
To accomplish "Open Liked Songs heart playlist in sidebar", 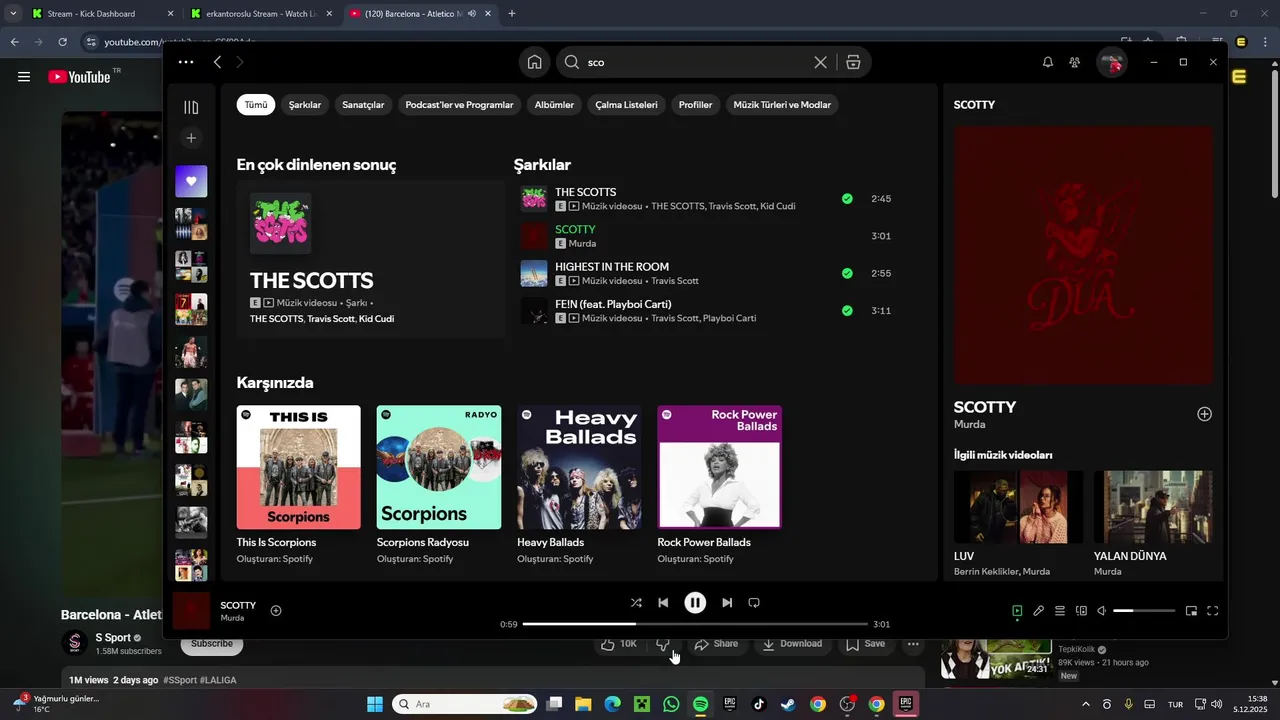I will click(191, 181).
